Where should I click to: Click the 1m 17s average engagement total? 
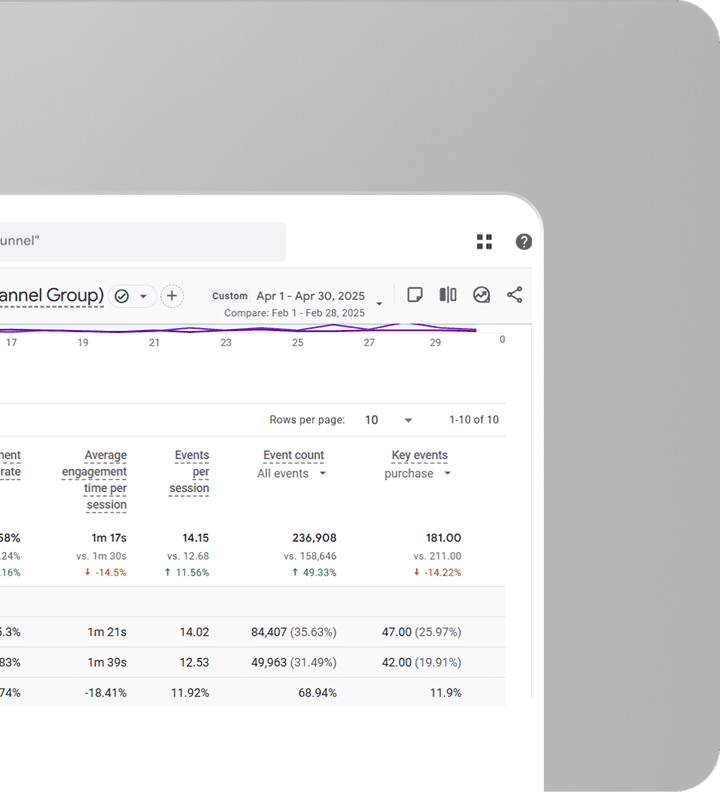(109, 538)
